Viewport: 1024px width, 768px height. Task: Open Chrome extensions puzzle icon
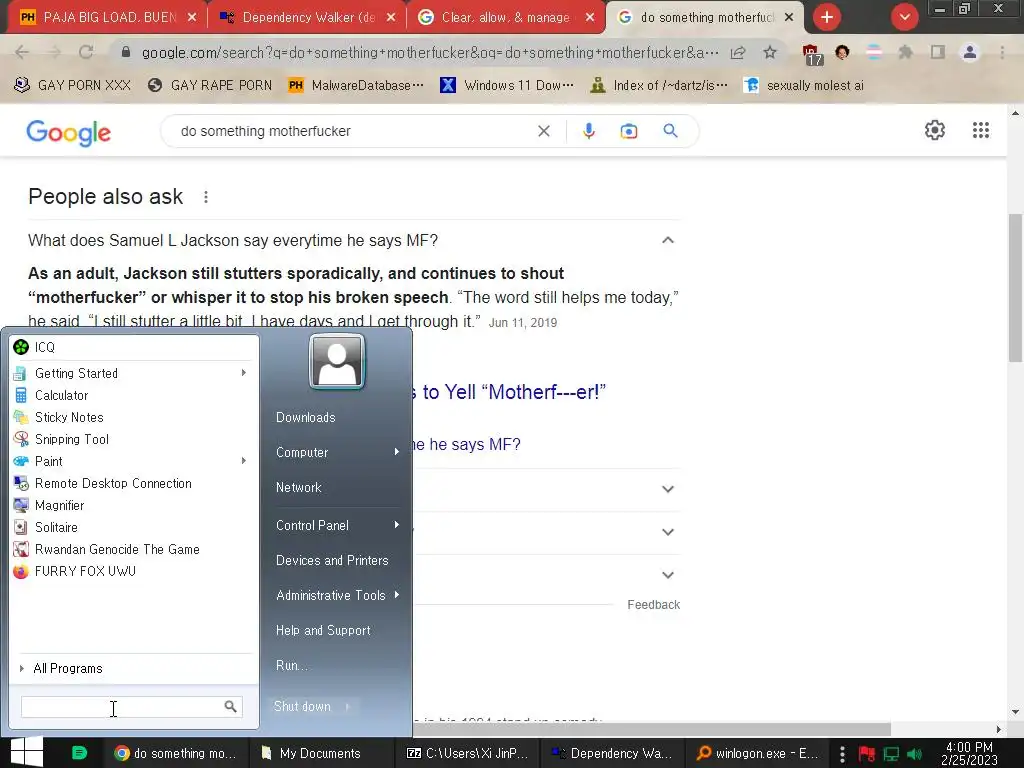[x=906, y=53]
